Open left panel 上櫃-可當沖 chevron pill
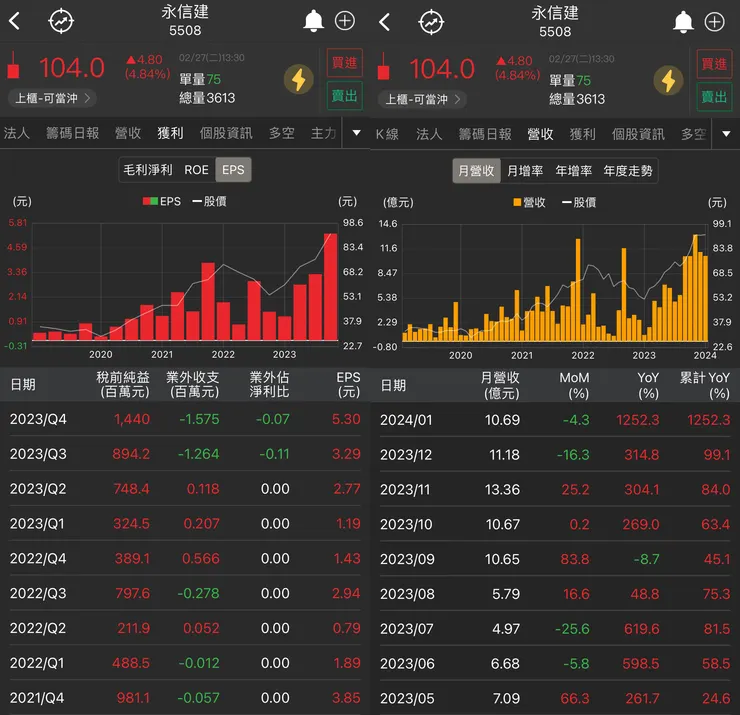This screenshot has height=715, width=740. point(52,98)
